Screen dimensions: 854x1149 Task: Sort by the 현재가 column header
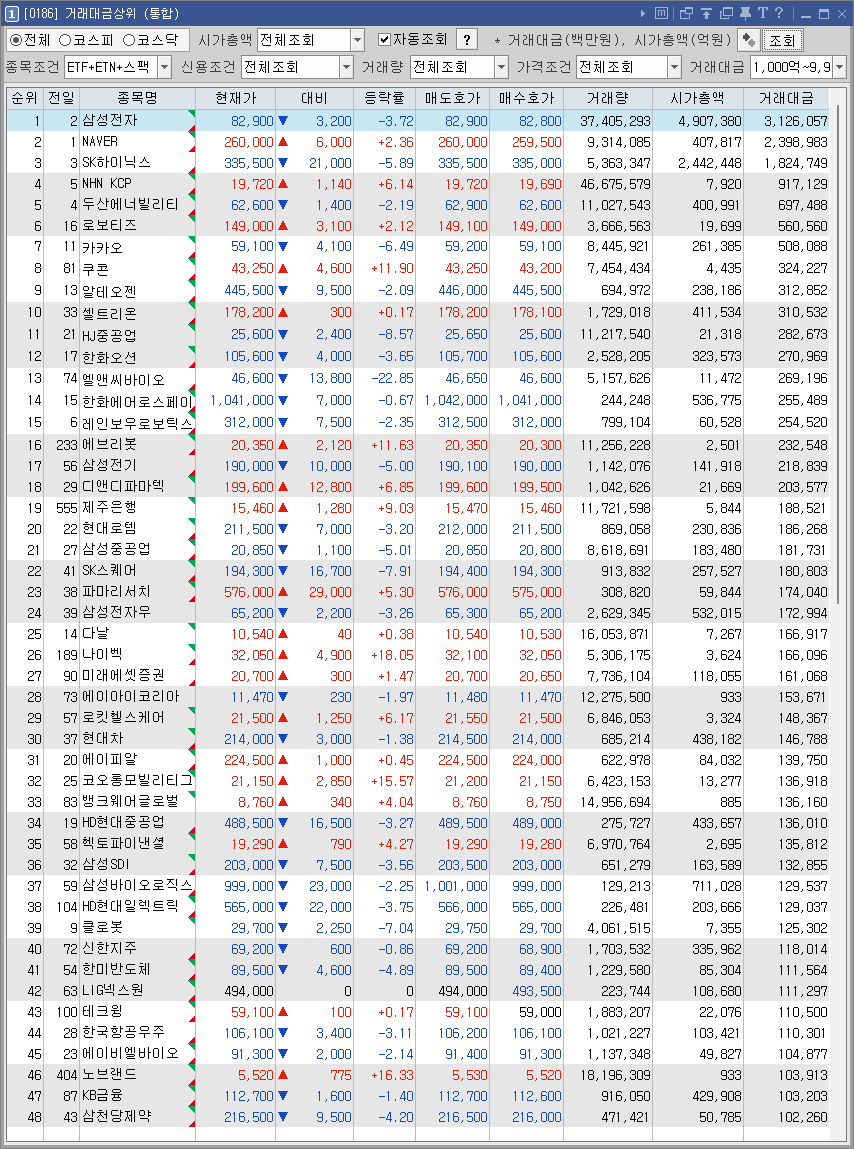click(x=236, y=98)
